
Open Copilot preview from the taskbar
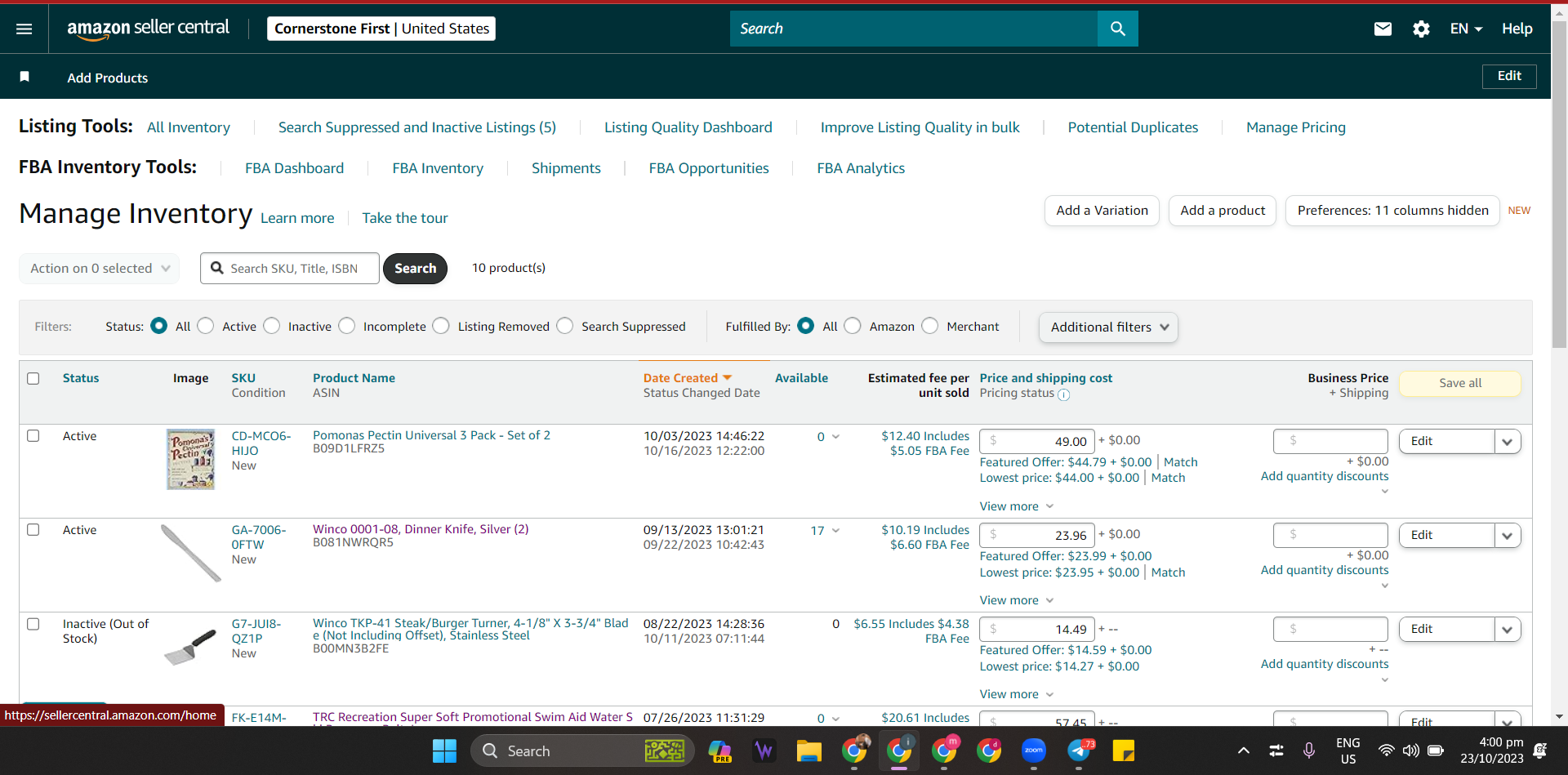[x=719, y=751]
